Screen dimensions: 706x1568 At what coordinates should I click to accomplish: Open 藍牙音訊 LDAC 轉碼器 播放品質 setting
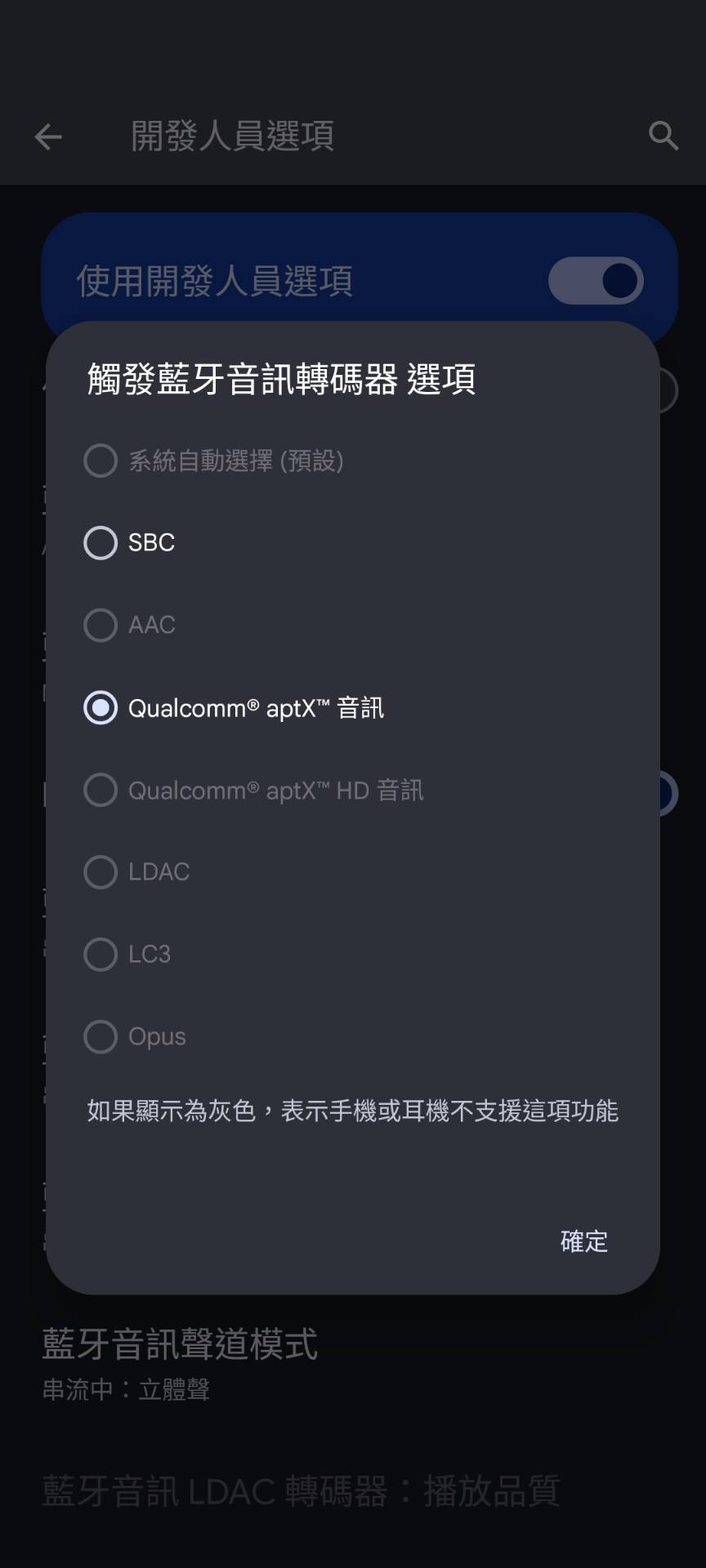(301, 1491)
